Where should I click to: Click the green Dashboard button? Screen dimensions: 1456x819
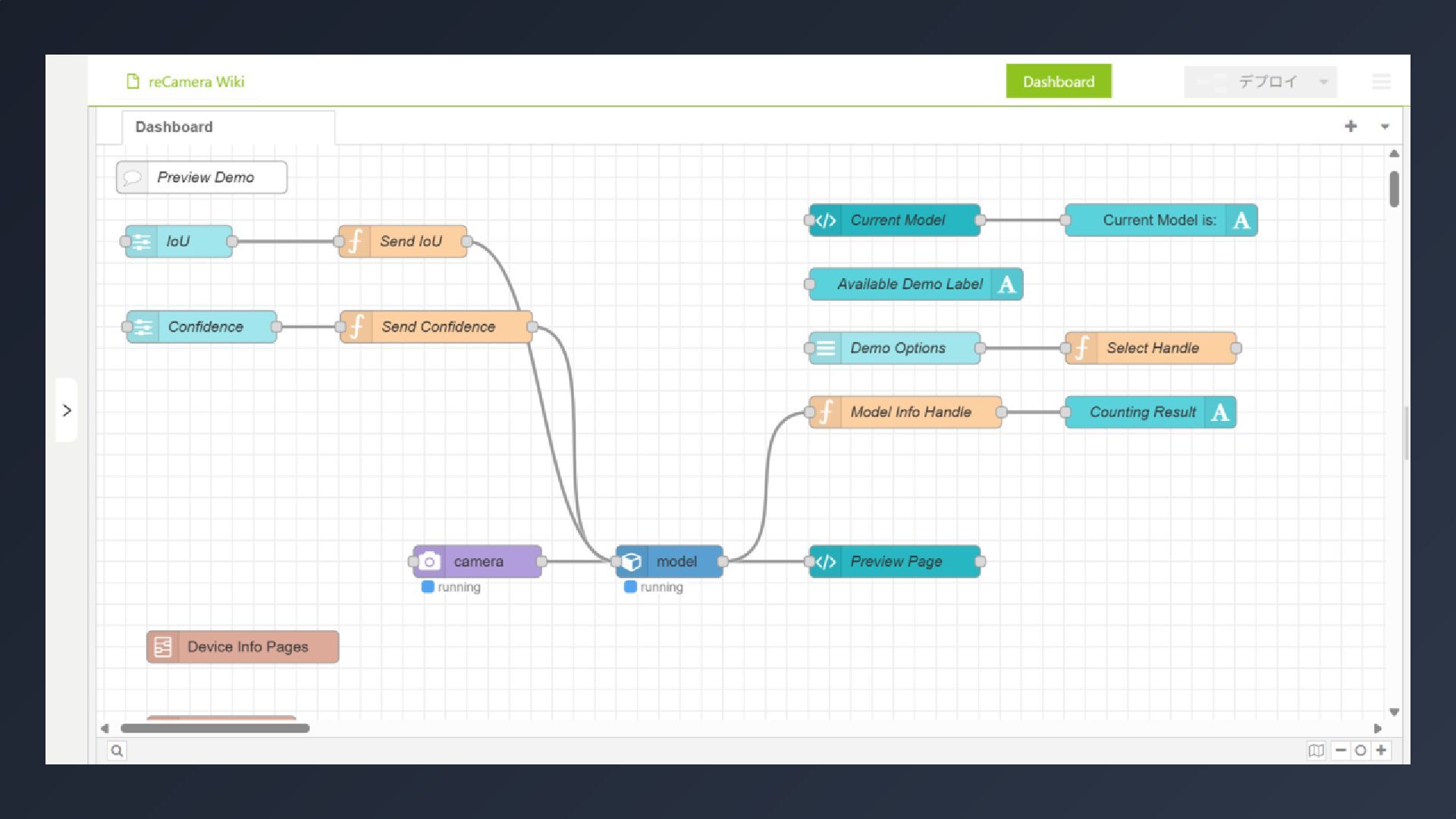1058,82
